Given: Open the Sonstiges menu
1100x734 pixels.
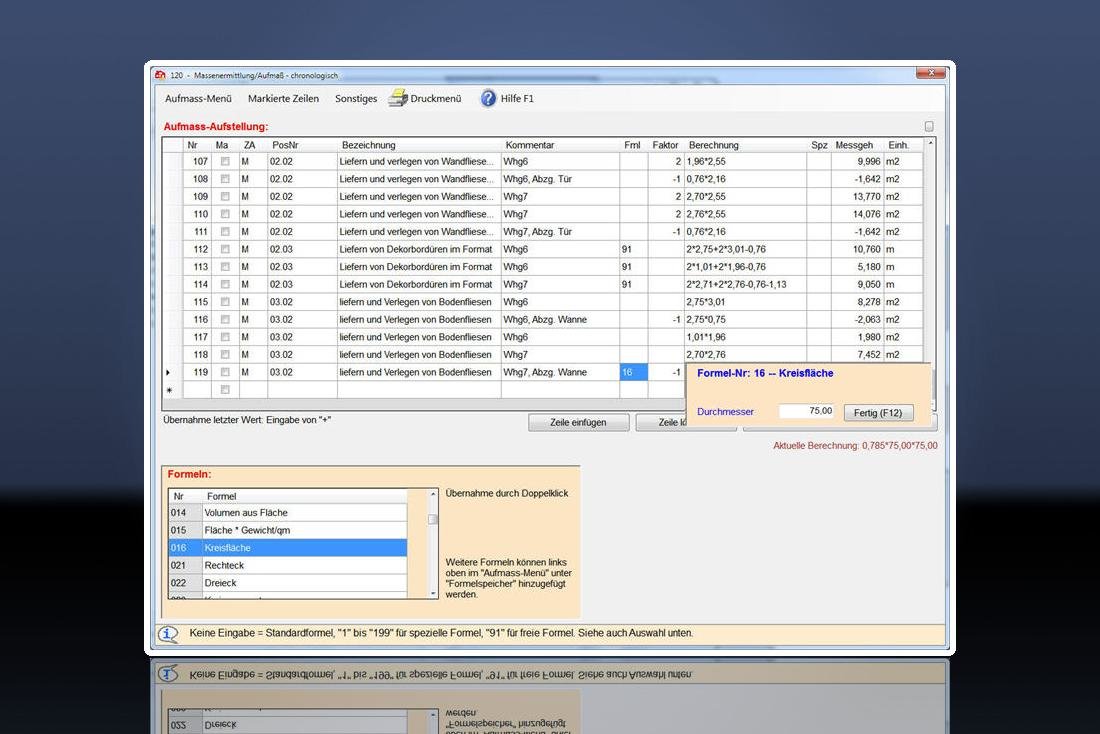Looking at the screenshot, I should 356,99.
